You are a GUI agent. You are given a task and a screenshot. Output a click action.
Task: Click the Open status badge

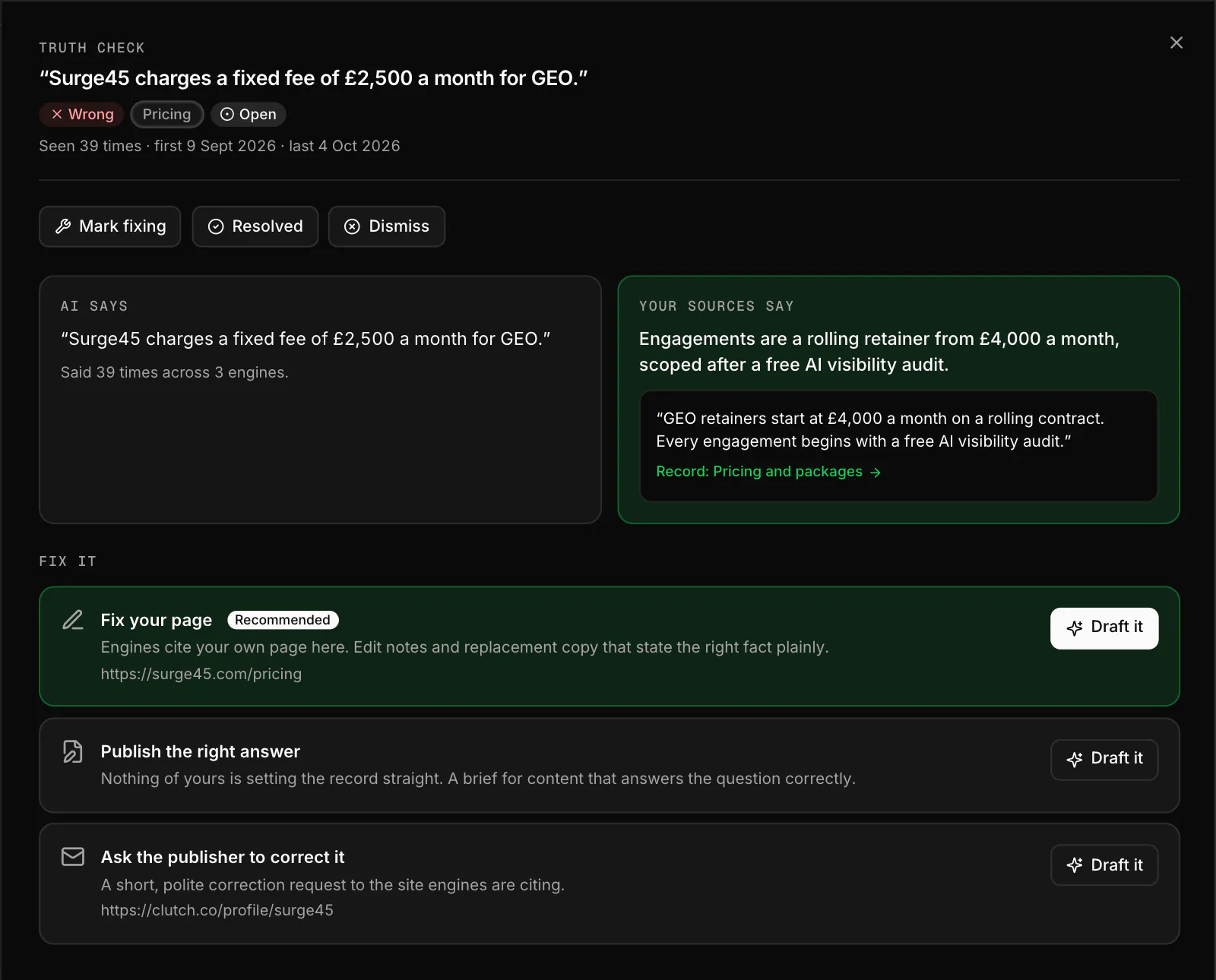(x=249, y=114)
